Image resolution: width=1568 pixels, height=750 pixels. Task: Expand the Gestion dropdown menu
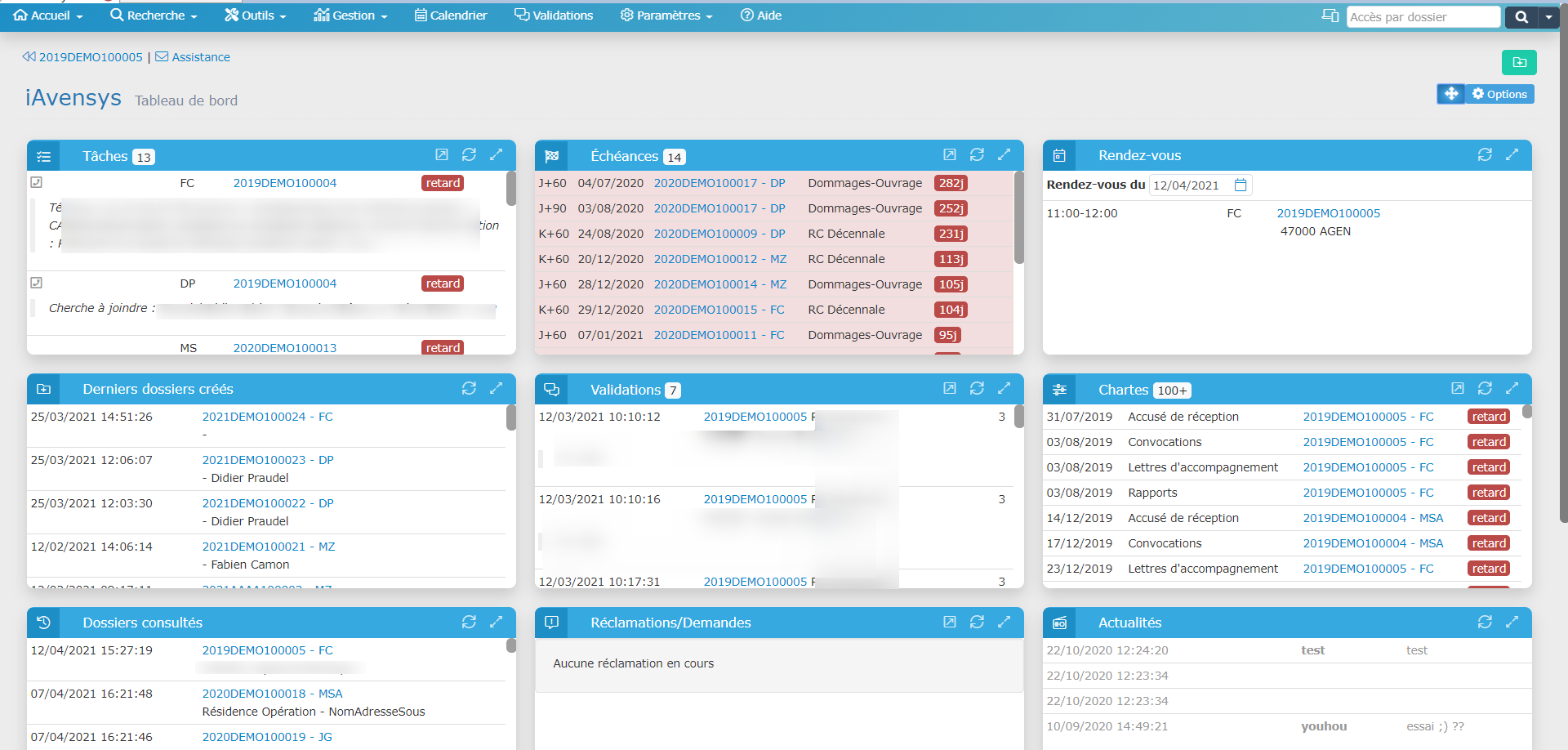coord(351,16)
